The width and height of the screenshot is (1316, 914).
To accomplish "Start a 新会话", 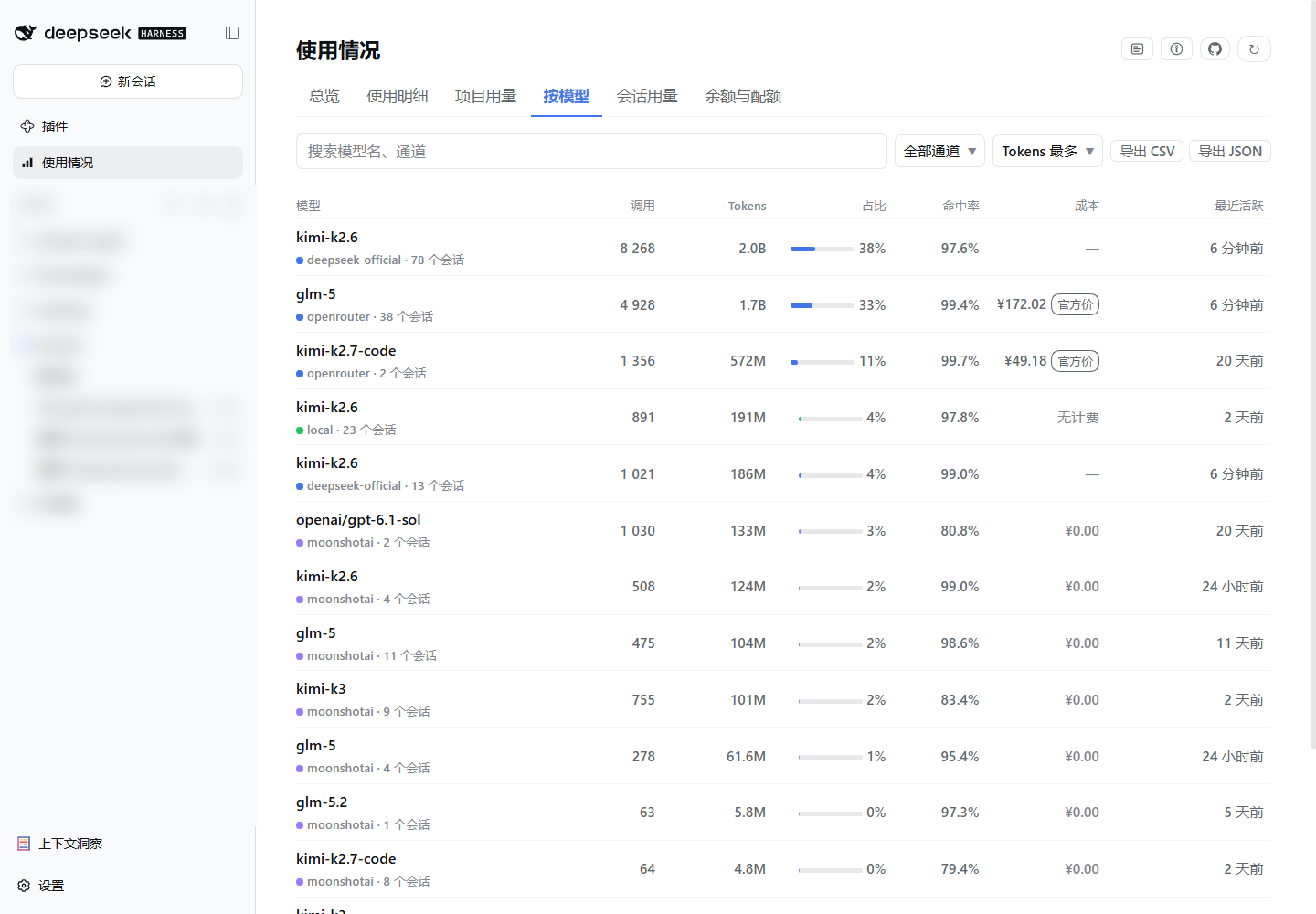I will pos(128,81).
